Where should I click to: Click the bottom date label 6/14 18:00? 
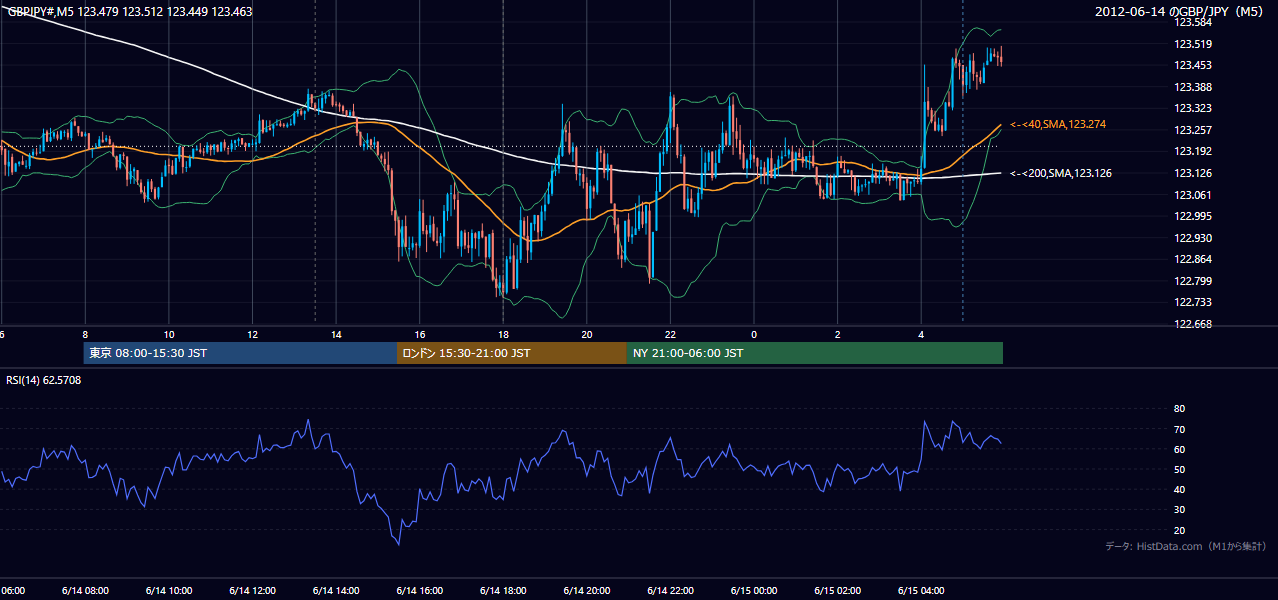click(503, 591)
